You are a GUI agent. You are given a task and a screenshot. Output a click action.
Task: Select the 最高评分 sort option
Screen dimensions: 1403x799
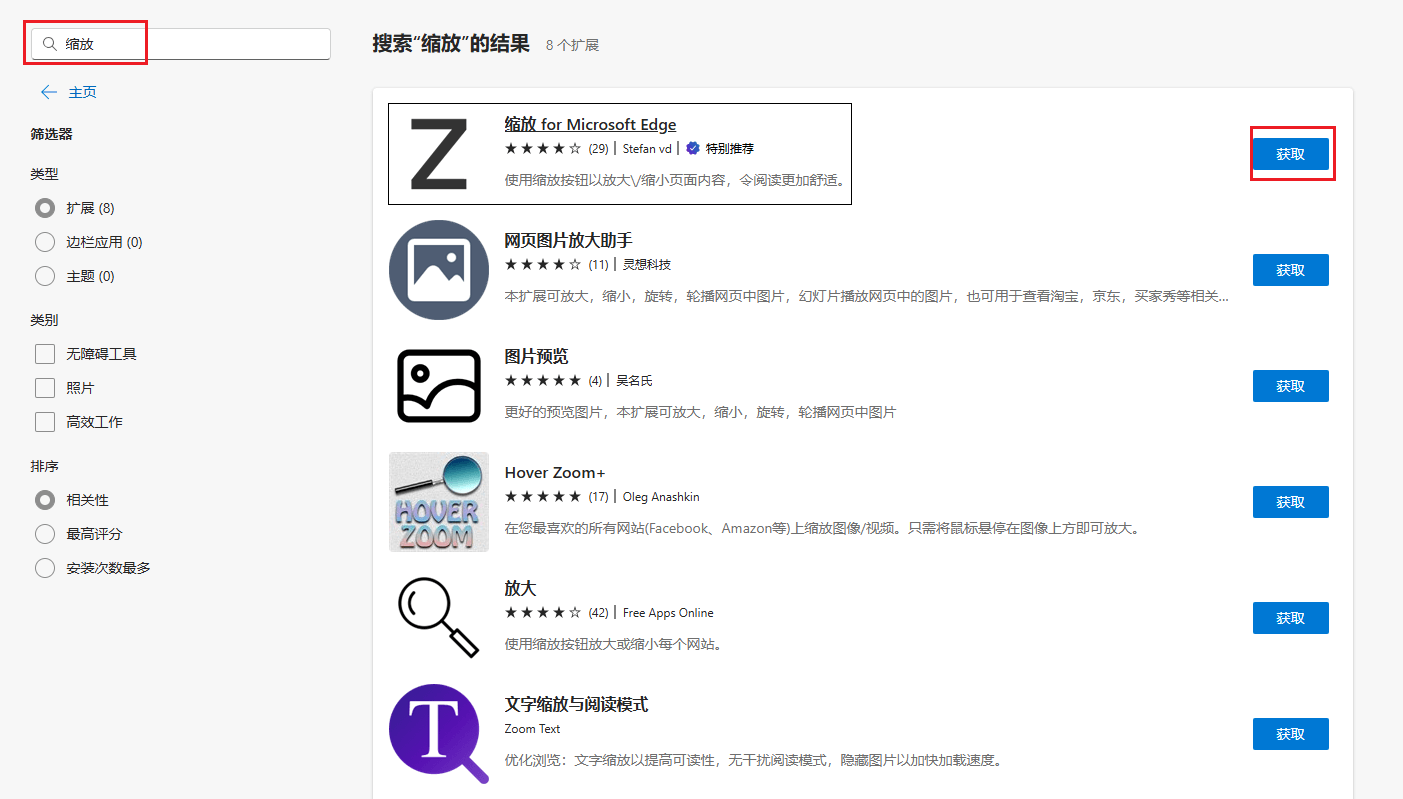[x=44, y=533]
